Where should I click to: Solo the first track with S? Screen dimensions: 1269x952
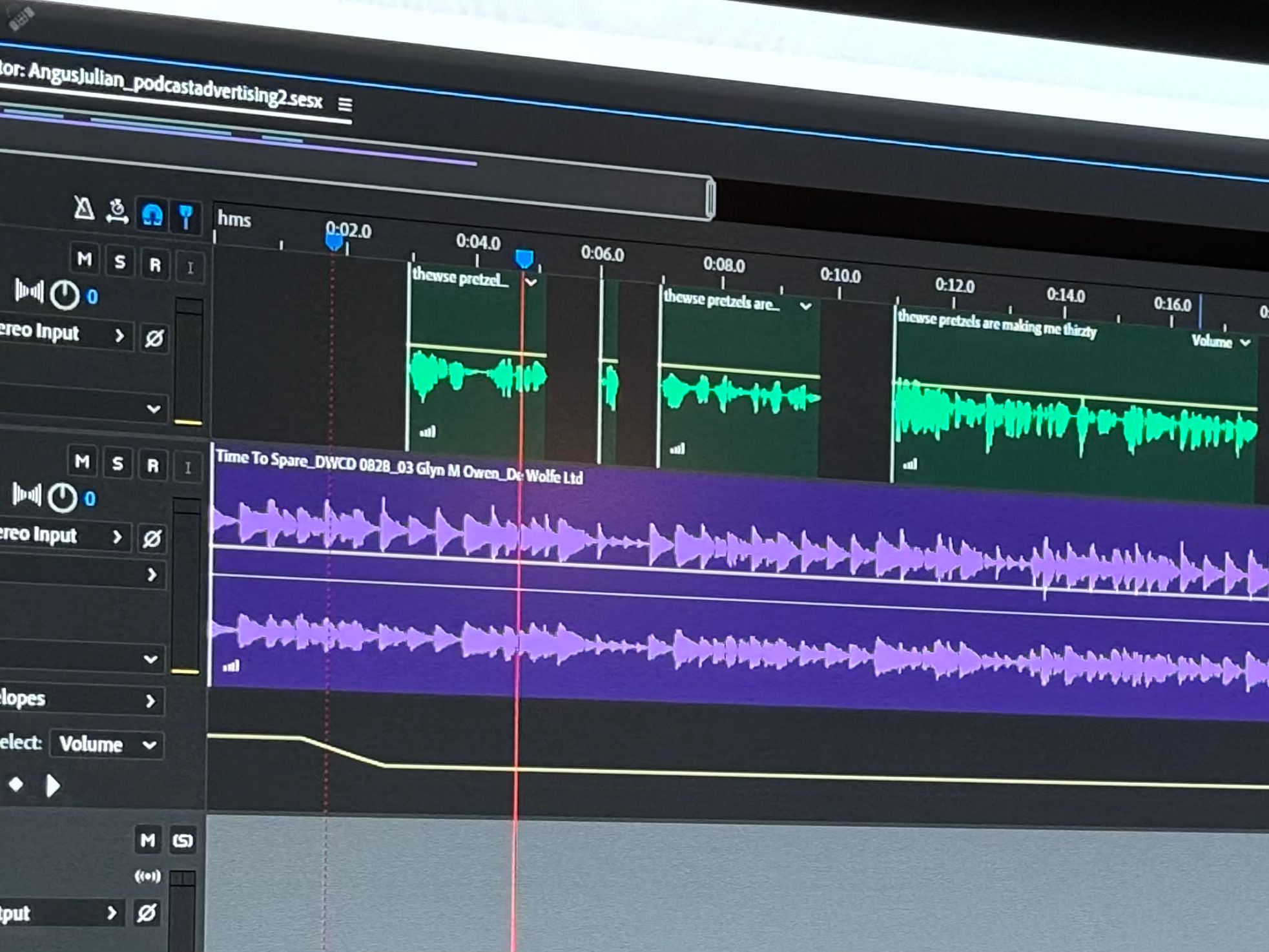coord(119,262)
